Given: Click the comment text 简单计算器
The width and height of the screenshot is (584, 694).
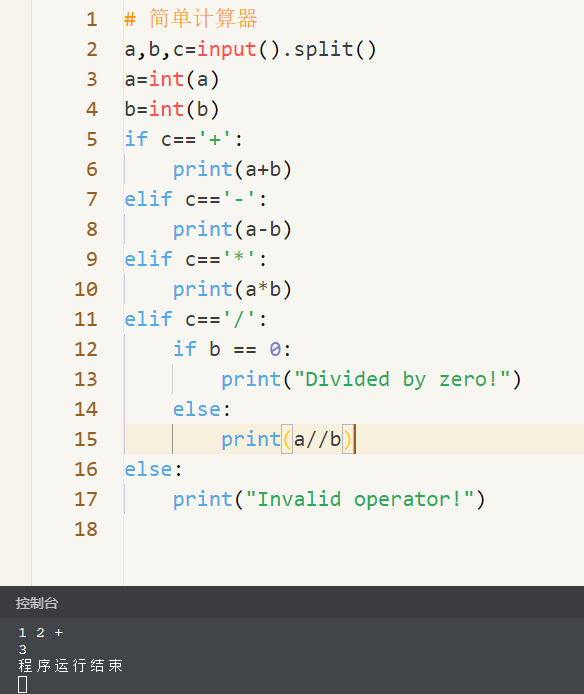Looking at the screenshot, I should (203, 19).
